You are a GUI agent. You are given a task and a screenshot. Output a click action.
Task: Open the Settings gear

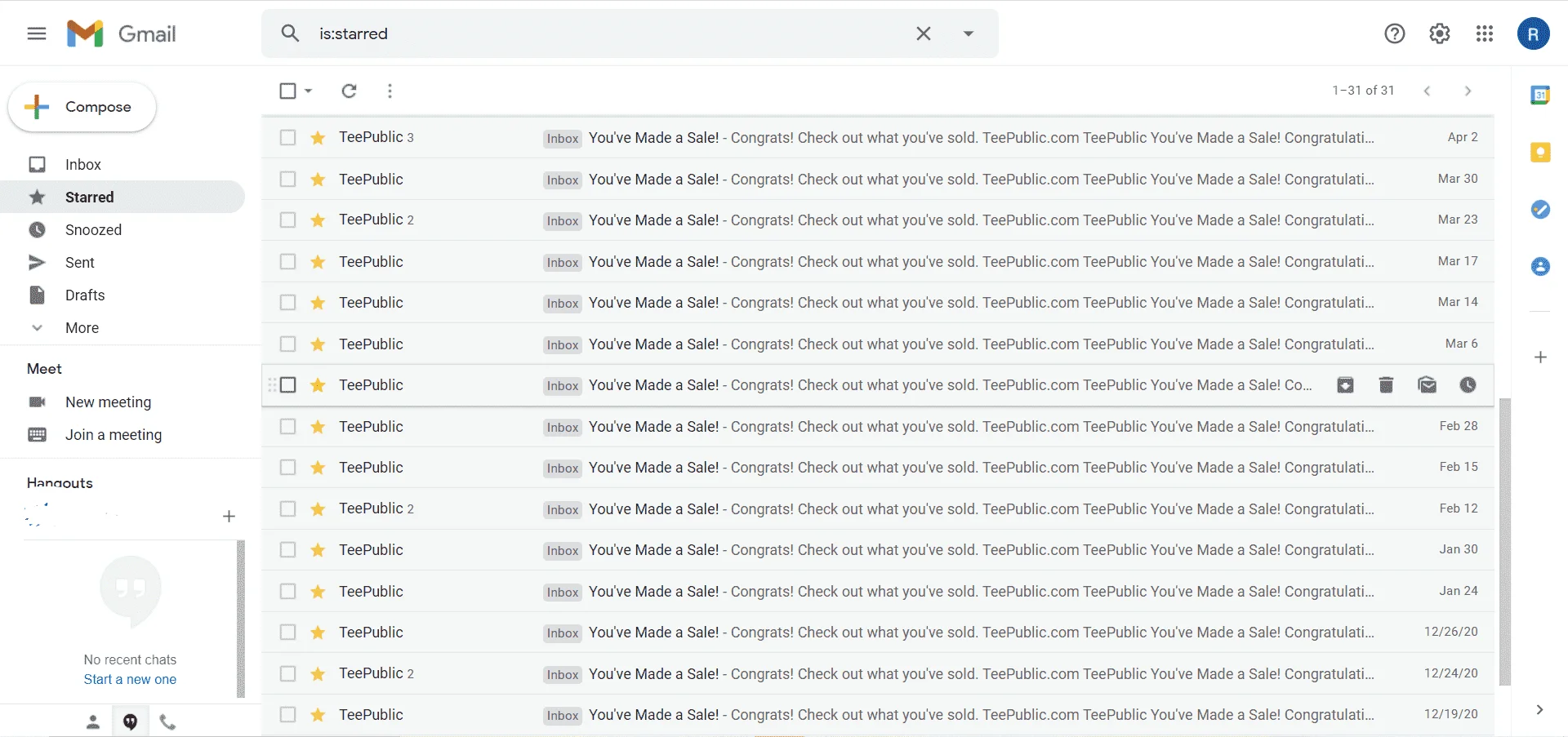(1440, 33)
